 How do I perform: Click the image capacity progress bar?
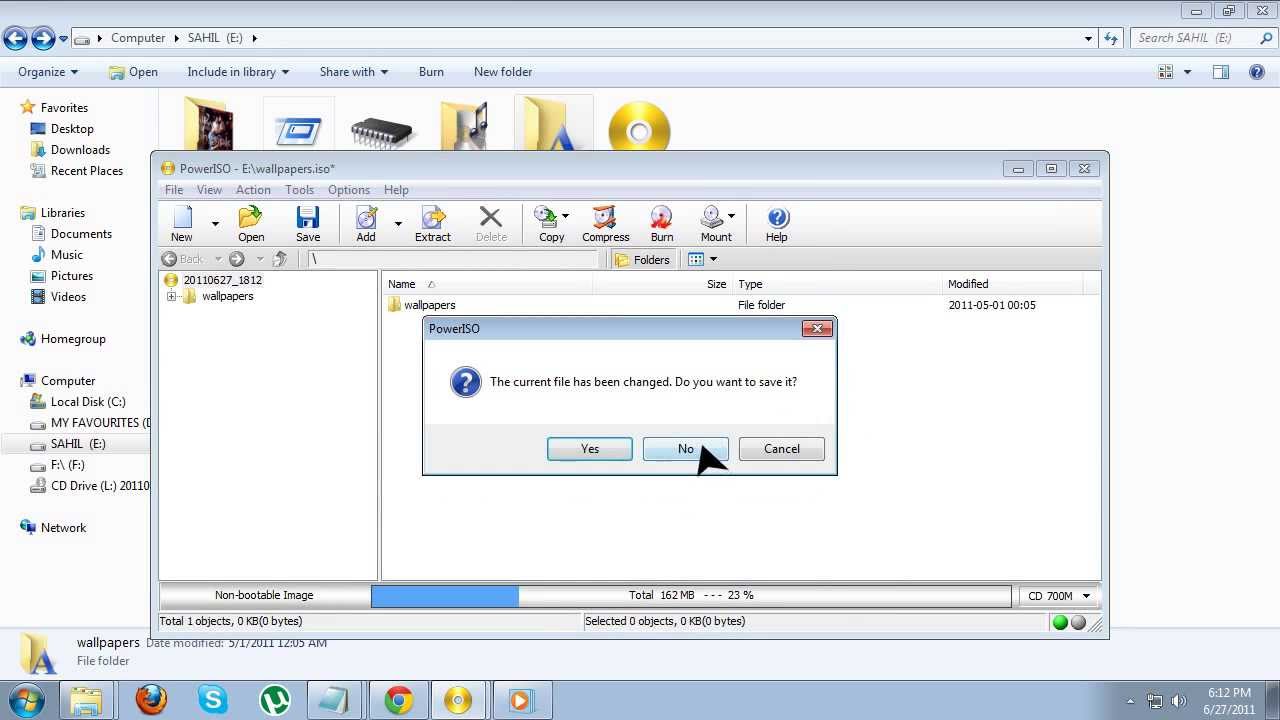click(x=691, y=596)
